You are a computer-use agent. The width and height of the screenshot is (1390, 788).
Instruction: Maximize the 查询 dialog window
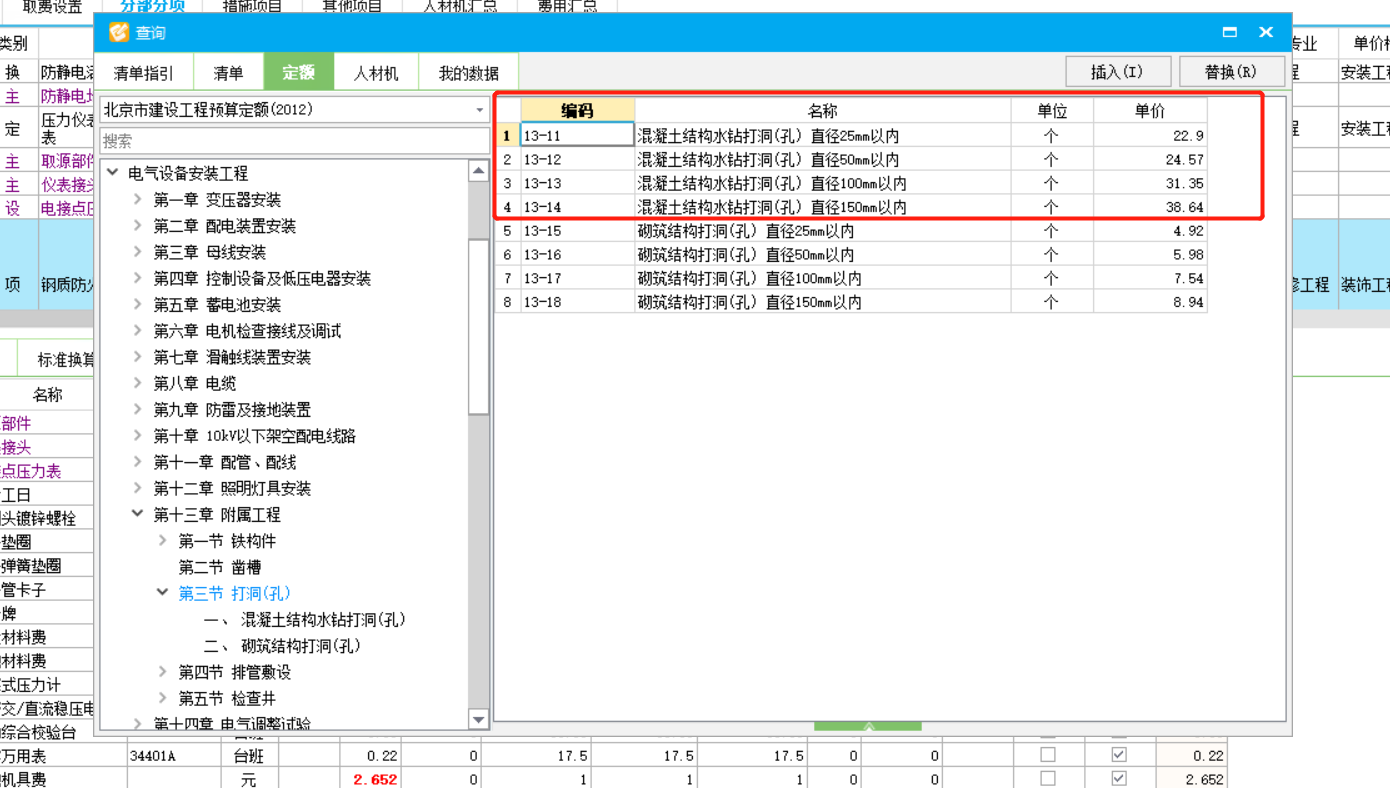tap(1230, 32)
